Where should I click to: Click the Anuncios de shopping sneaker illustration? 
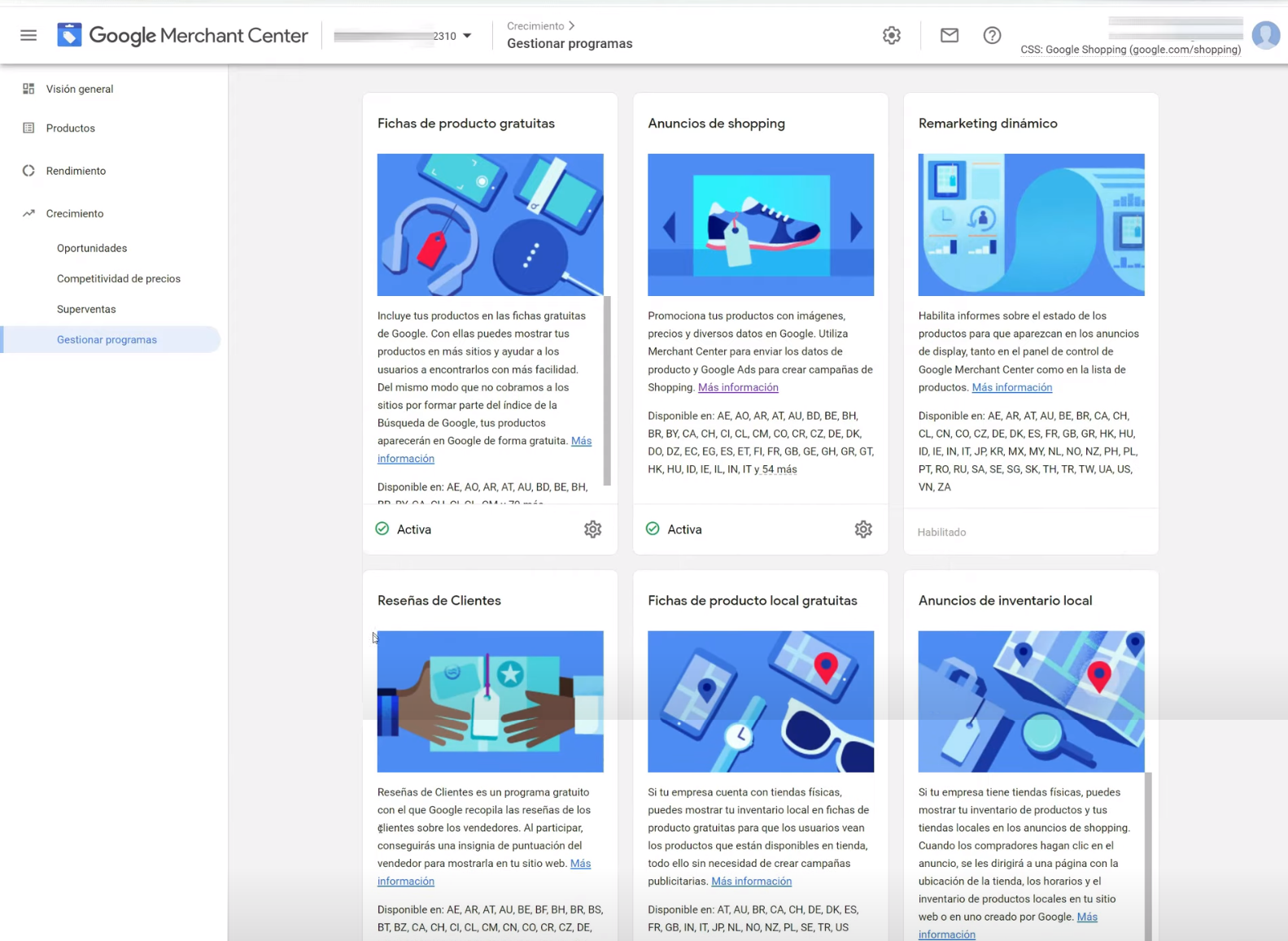click(x=761, y=224)
